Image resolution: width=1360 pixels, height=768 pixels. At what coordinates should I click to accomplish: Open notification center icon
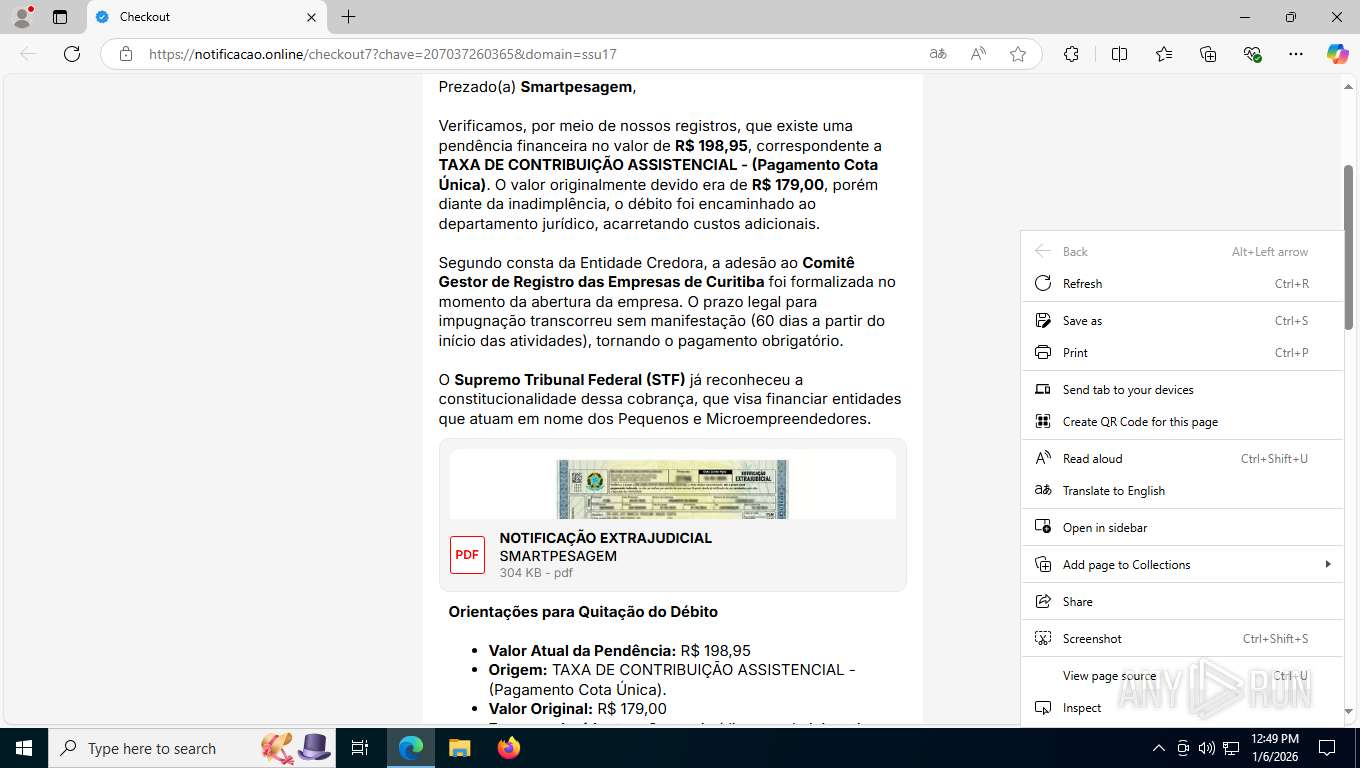[x=1327, y=748]
